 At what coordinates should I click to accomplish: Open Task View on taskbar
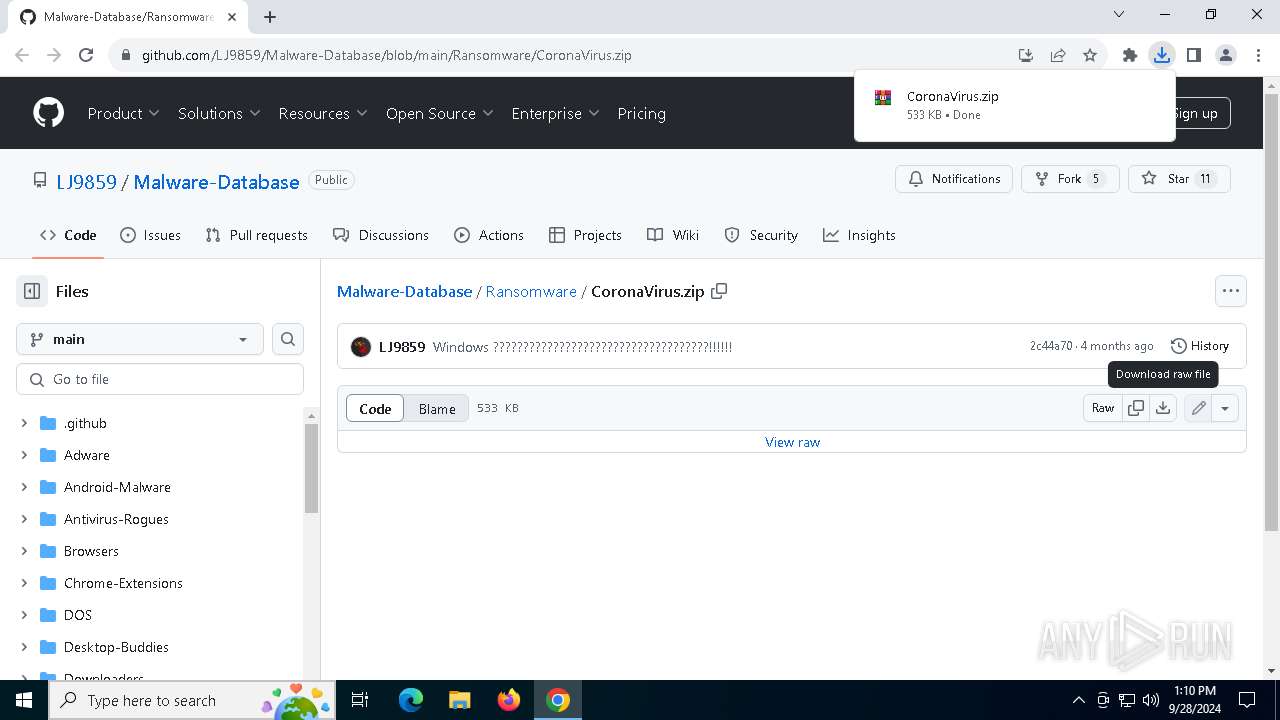pos(361,700)
